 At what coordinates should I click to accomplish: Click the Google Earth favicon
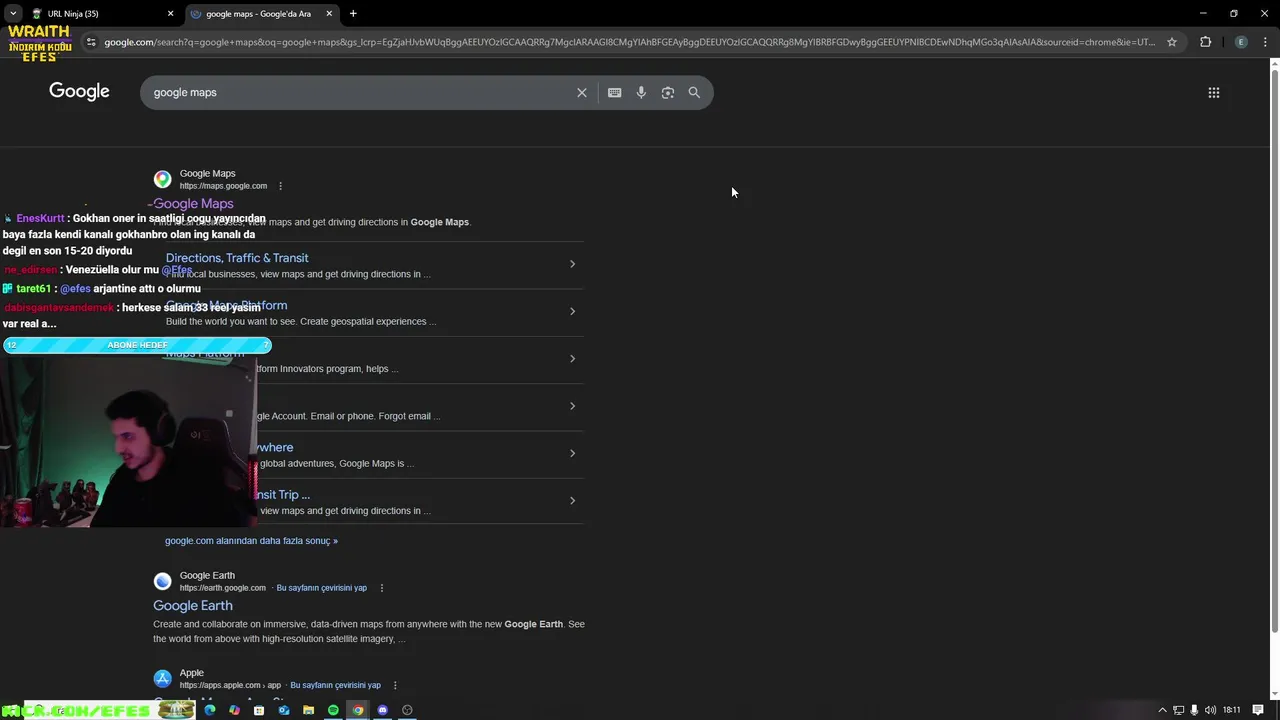[x=162, y=581]
